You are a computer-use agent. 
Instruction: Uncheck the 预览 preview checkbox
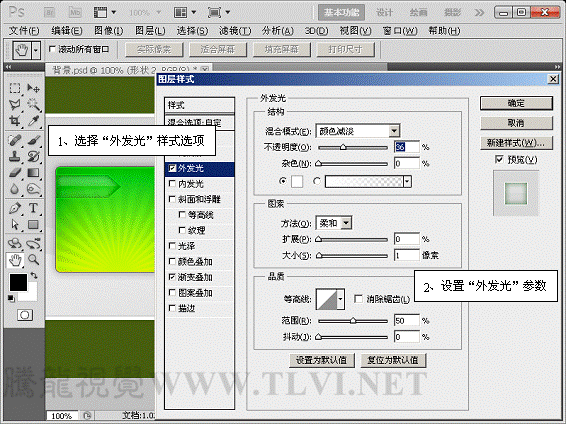[x=499, y=159]
